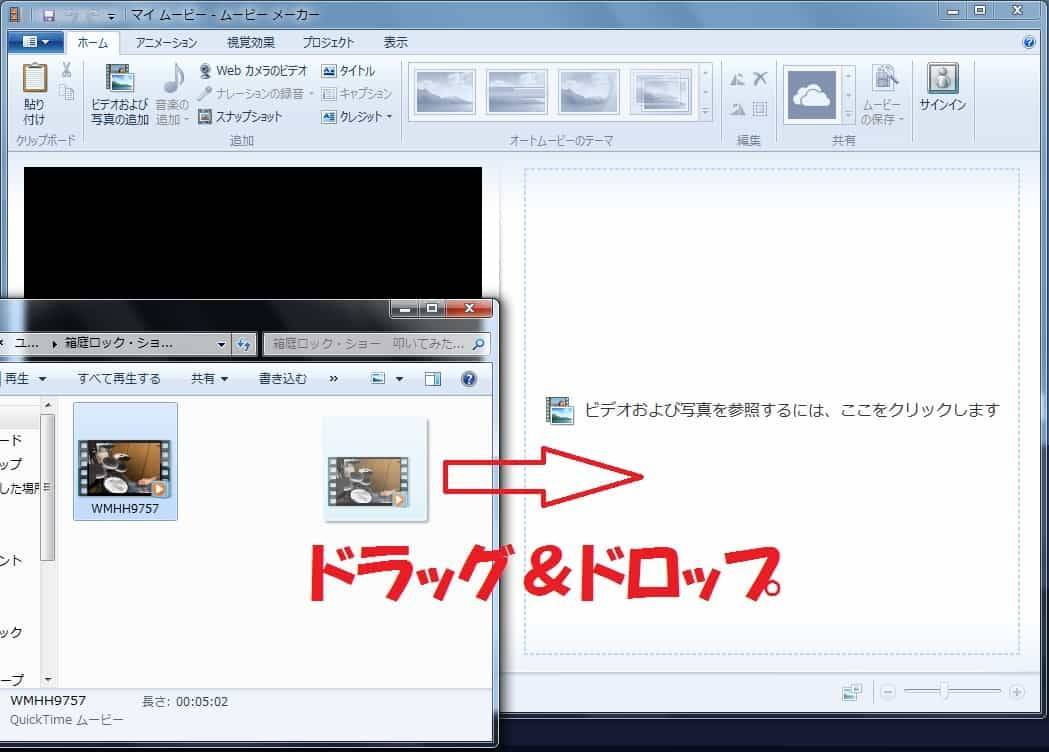The height and width of the screenshot is (752, 1049).
Task: Open the address bar folder dropdown
Action: [223, 342]
